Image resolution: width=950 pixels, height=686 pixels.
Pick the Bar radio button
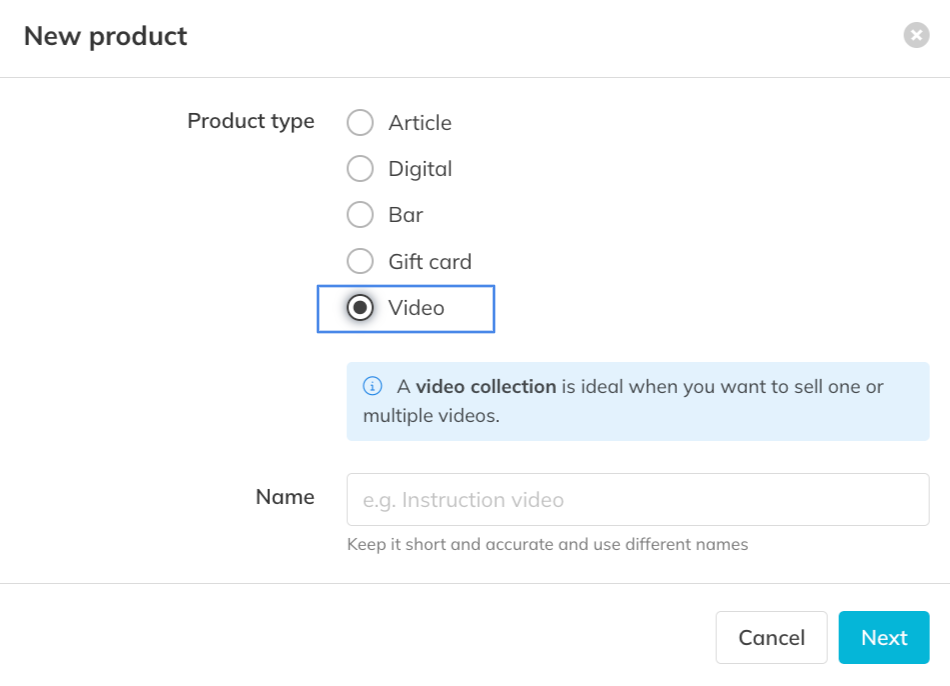click(360, 215)
